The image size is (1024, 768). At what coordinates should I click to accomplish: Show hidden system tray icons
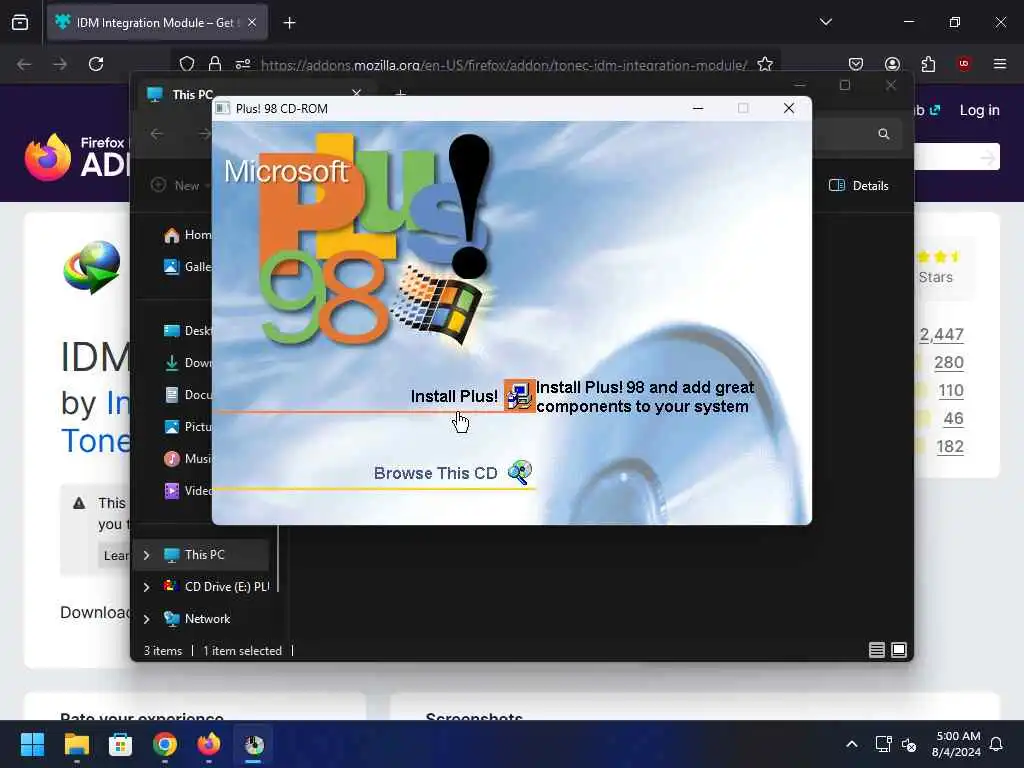[x=852, y=744]
